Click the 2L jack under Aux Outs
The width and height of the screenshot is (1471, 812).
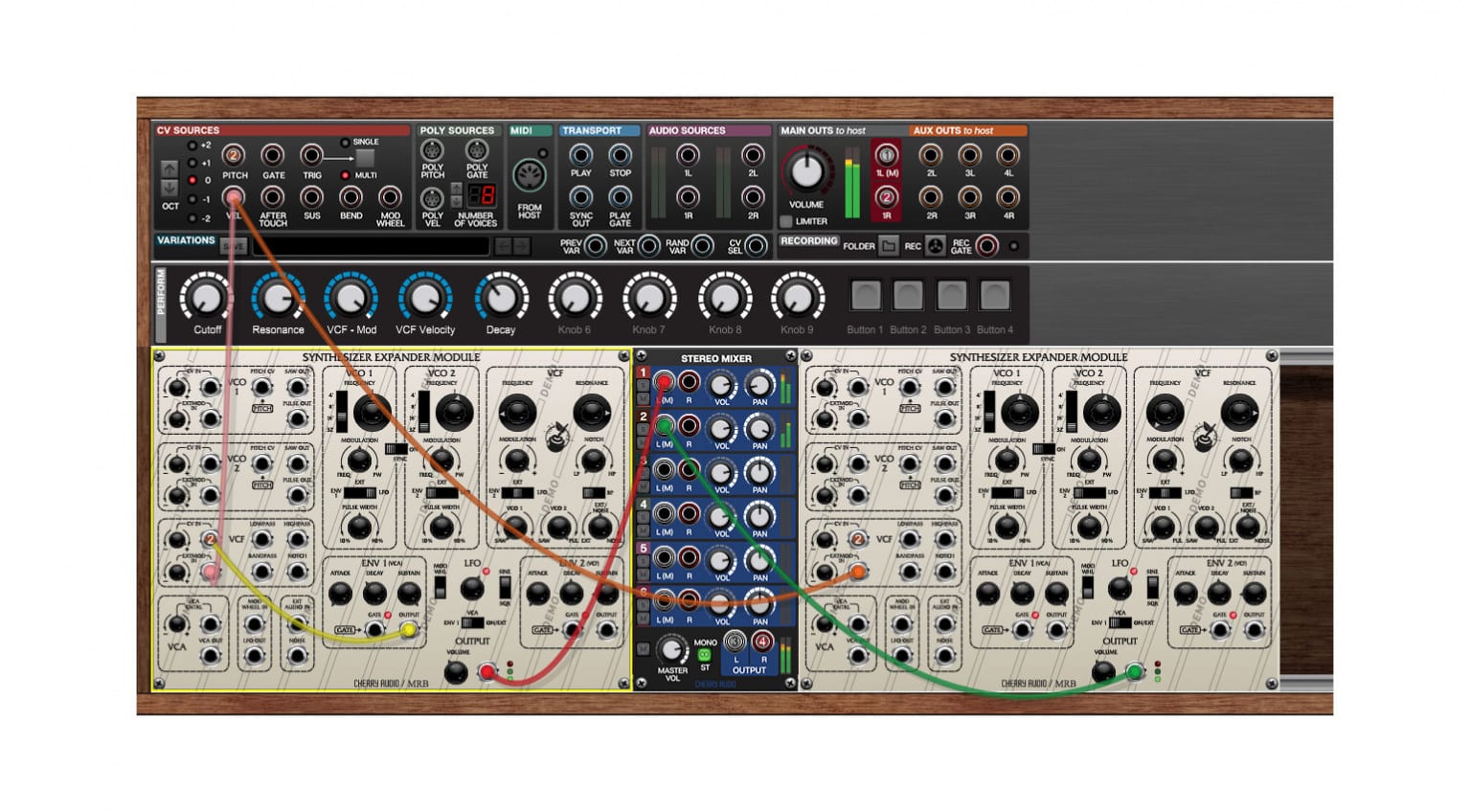[931, 154]
